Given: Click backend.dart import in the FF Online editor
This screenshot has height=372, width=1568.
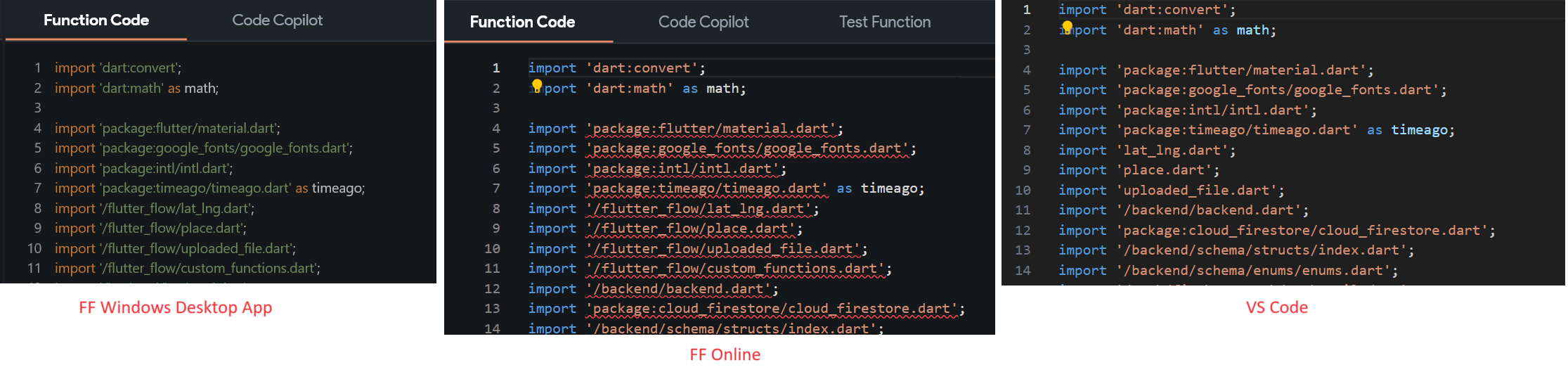Looking at the screenshot, I should (x=680, y=289).
